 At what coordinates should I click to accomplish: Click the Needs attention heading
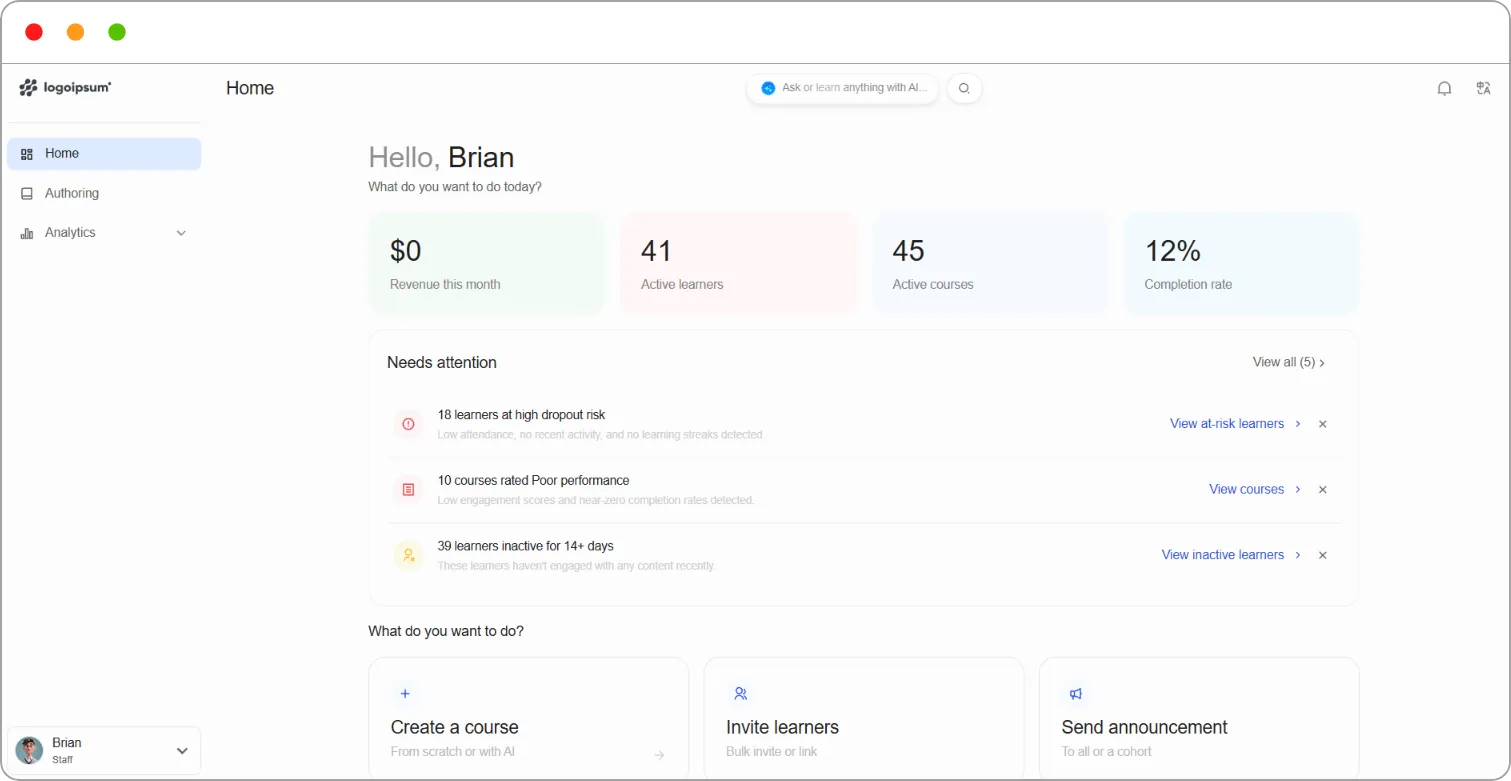(442, 362)
